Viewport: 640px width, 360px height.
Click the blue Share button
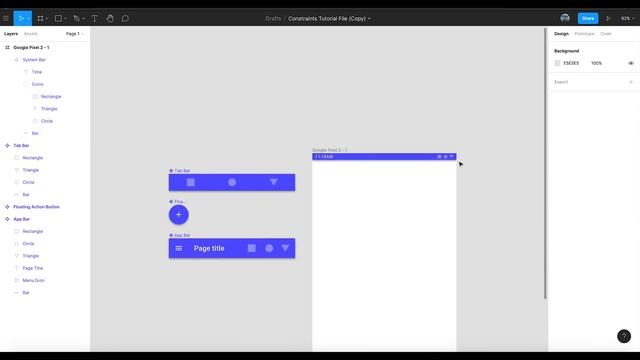pyautogui.click(x=588, y=18)
